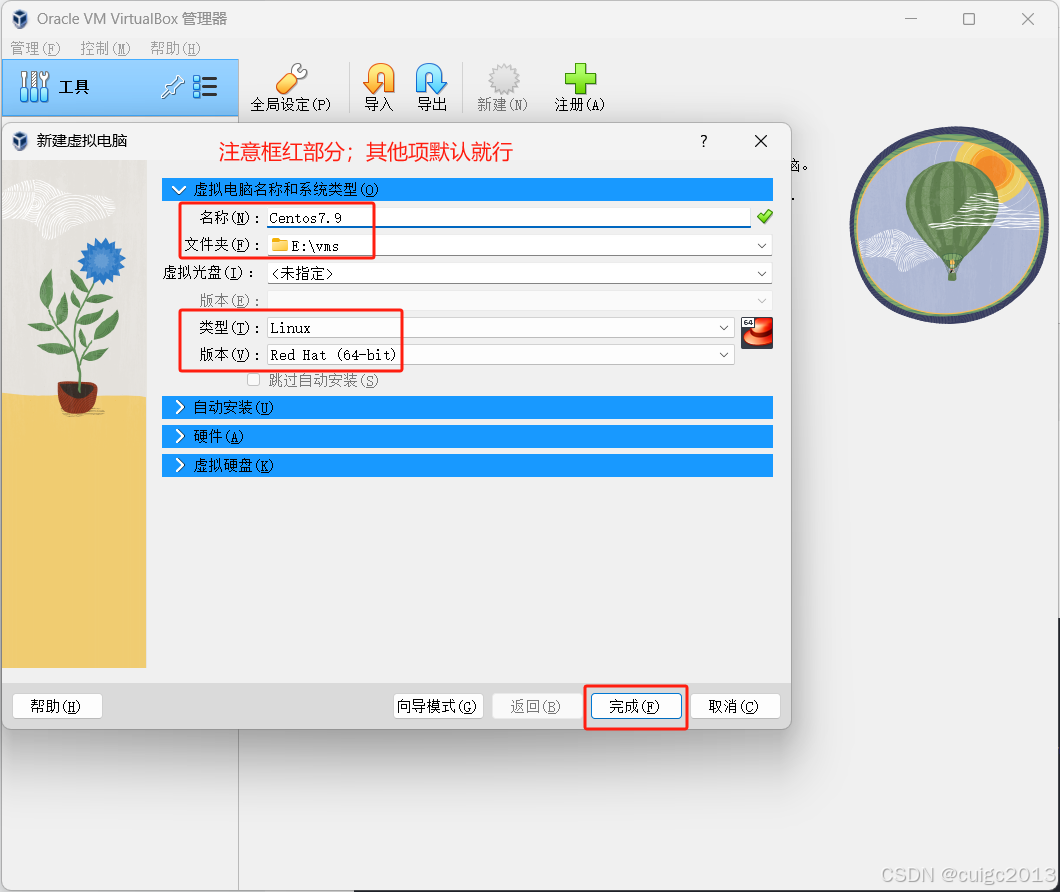
Task: Click the dialog's VirtualBox cube icon
Action: [20, 141]
